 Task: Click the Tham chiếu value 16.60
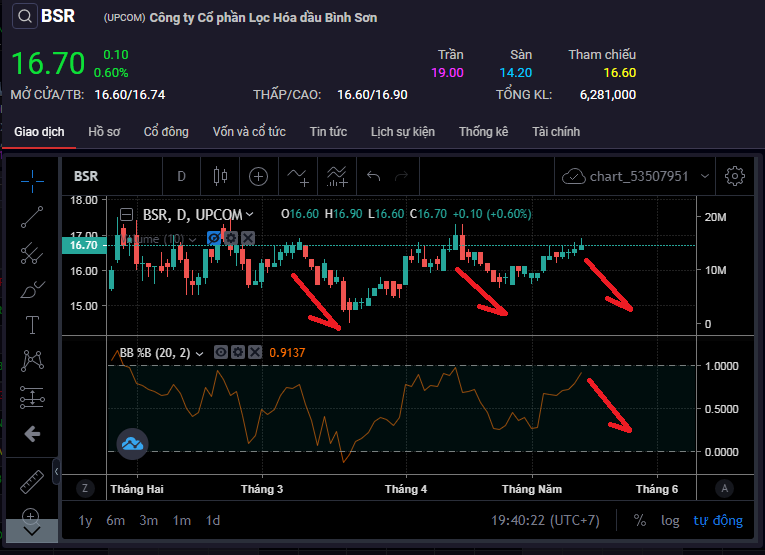coord(620,73)
